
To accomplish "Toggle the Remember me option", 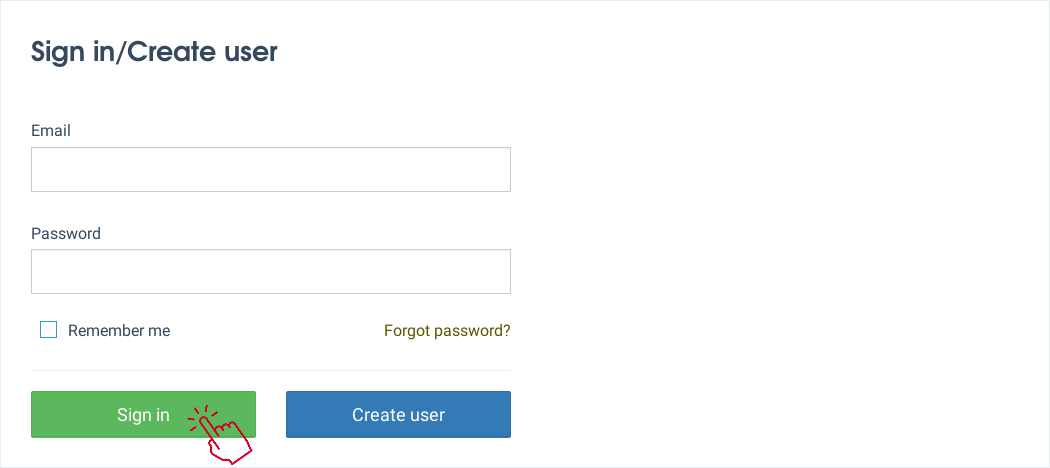I will coord(48,330).
